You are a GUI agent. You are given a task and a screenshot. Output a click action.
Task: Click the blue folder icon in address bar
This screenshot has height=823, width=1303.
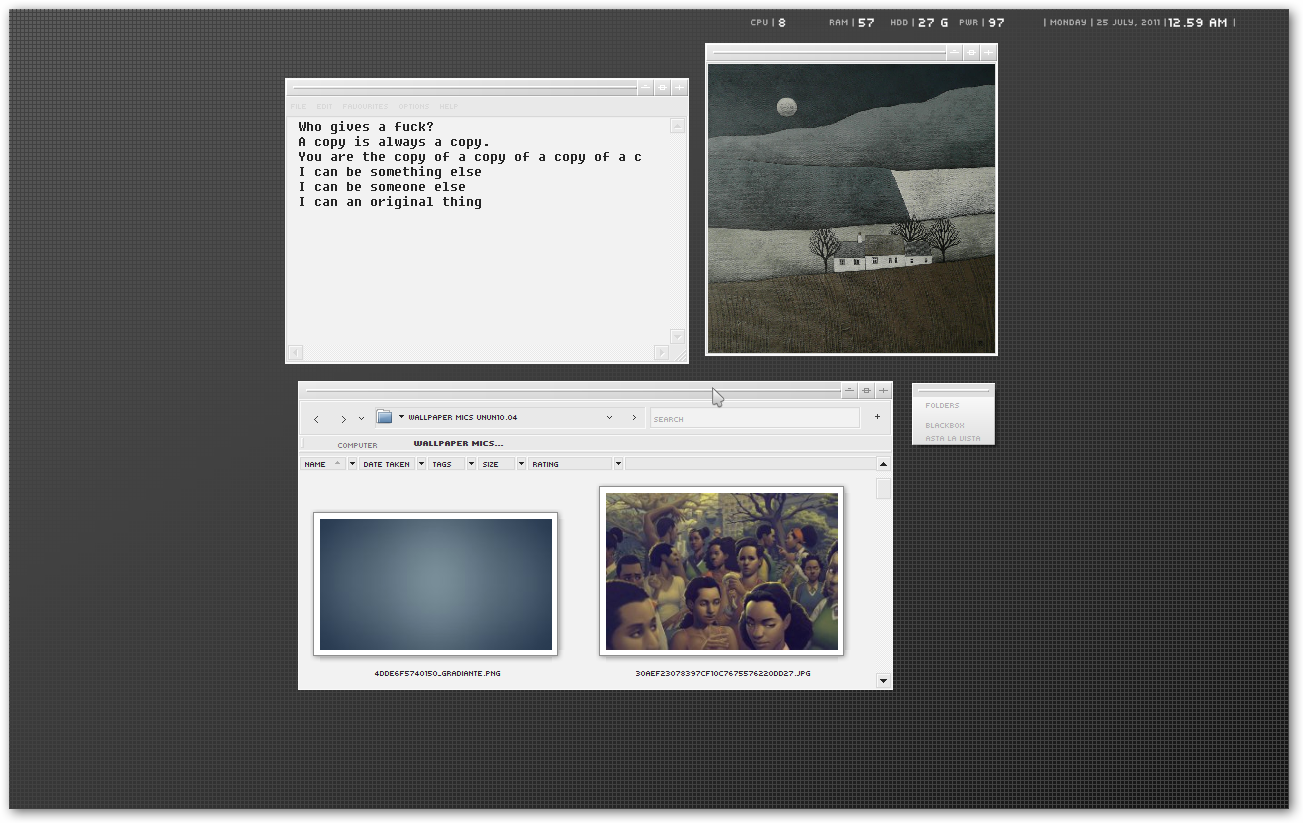[x=384, y=417]
